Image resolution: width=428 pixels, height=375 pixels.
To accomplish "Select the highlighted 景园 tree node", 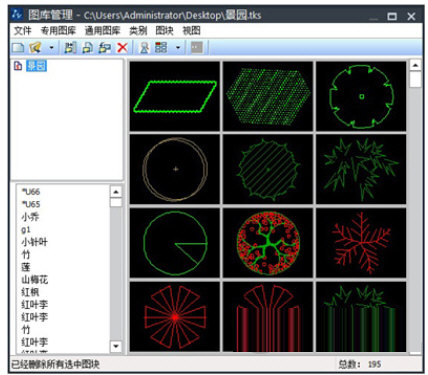I will (36, 66).
